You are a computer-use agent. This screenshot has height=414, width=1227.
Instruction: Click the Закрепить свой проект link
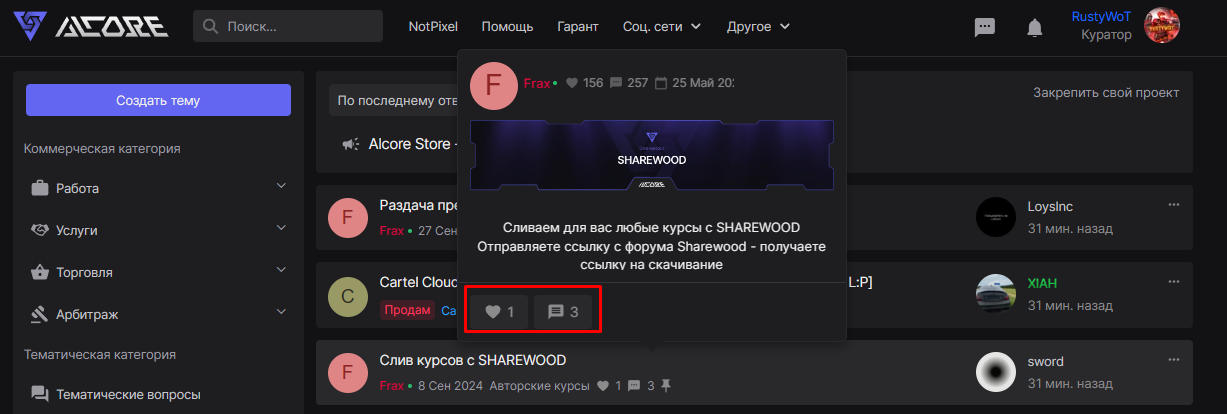[x=1106, y=93]
